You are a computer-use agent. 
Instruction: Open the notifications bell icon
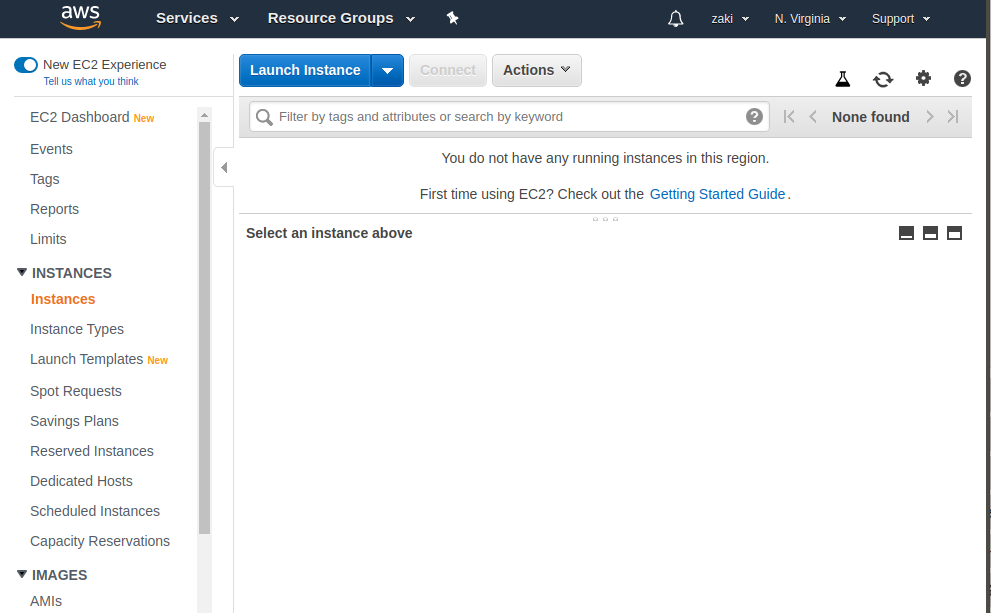(x=676, y=18)
